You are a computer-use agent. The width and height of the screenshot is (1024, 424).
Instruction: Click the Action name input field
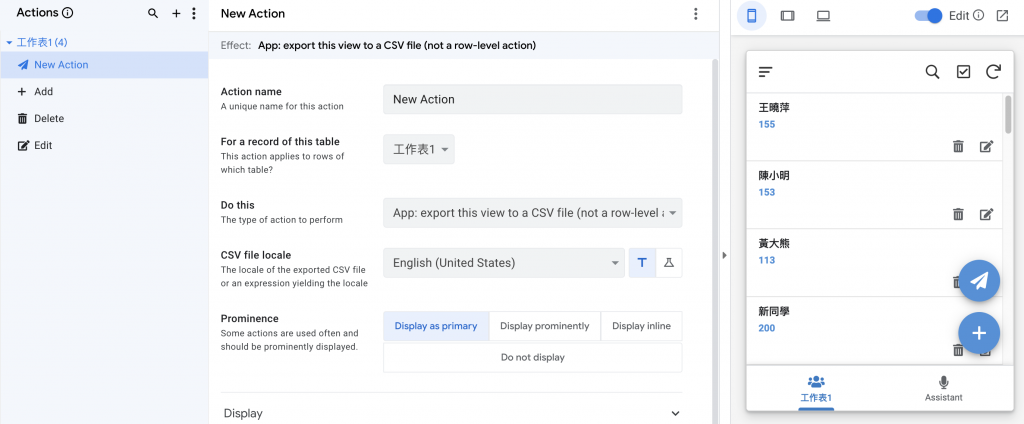(x=532, y=99)
